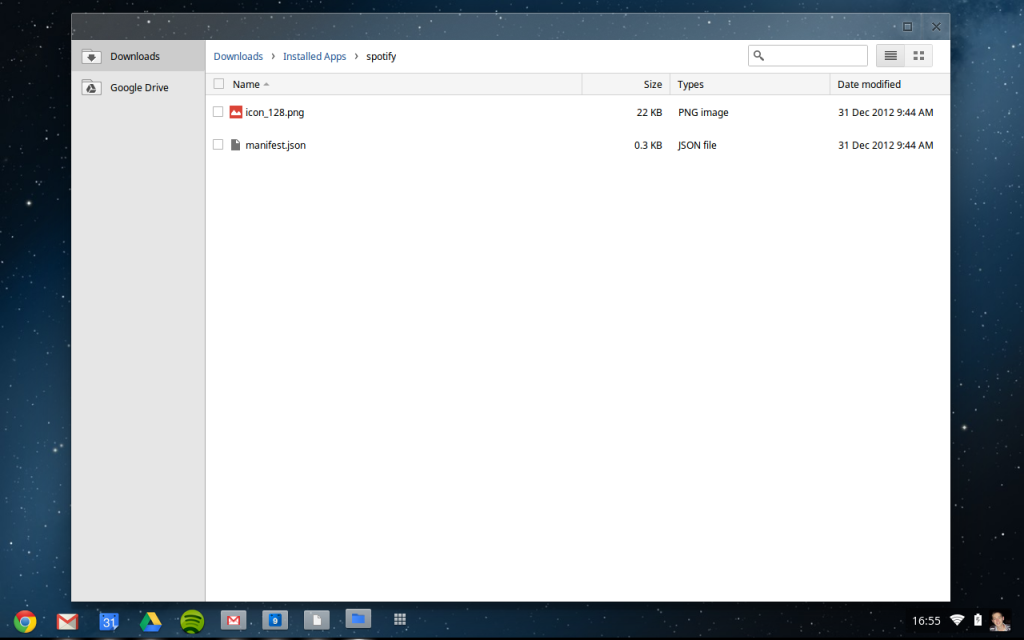The height and width of the screenshot is (640, 1024).
Task: Check the checkbox next to icon_128.png
Action: pos(218,112)
